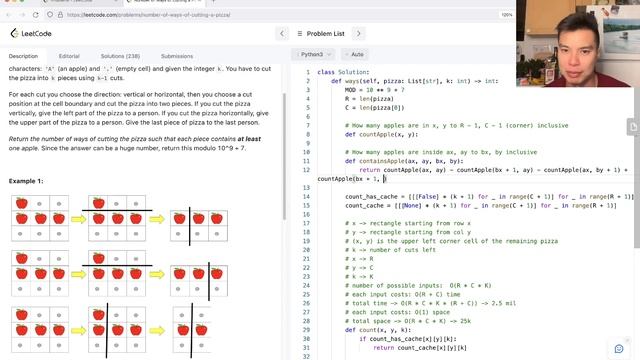The width and height of the screenshot is (640, 360).
Task: Click the 'R = len(pizza)' code line
Action: (369, 99)
